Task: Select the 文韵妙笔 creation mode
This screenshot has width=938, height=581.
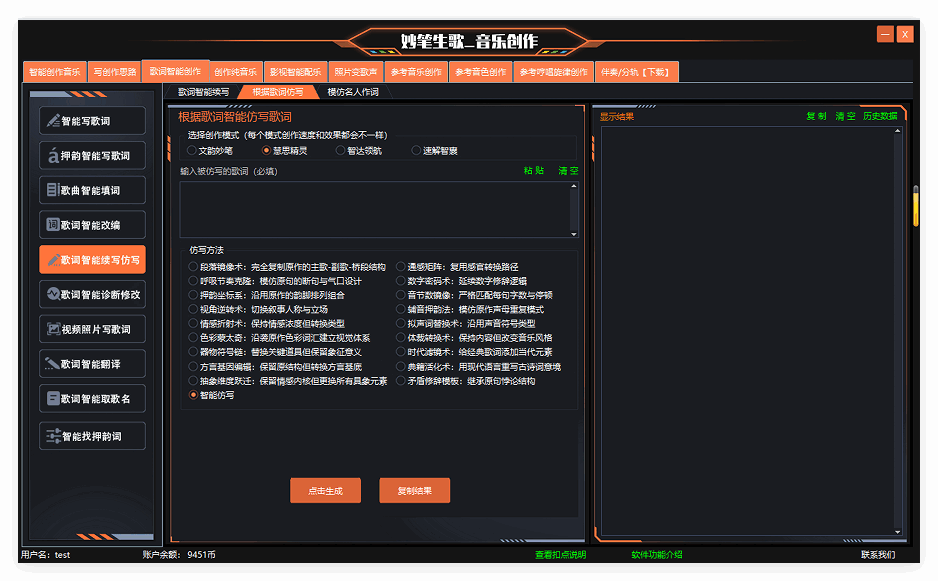Action: (192, 151)
